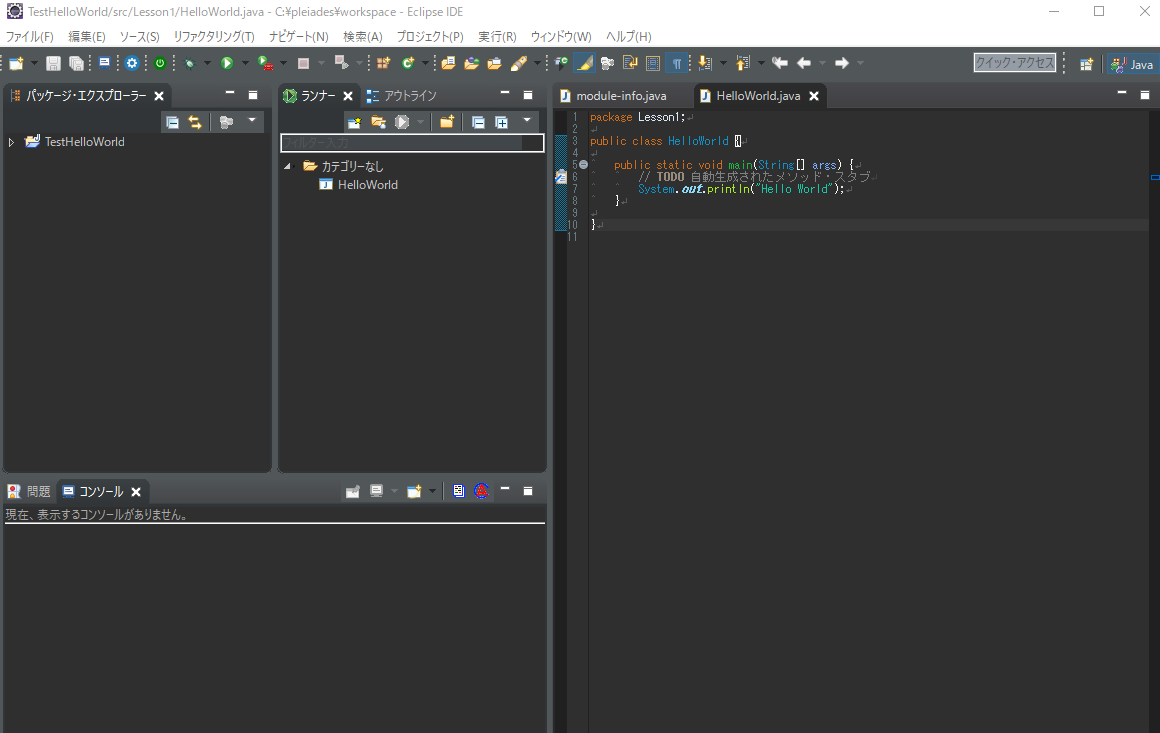Switch to the 問題 tab

(29, 491)
